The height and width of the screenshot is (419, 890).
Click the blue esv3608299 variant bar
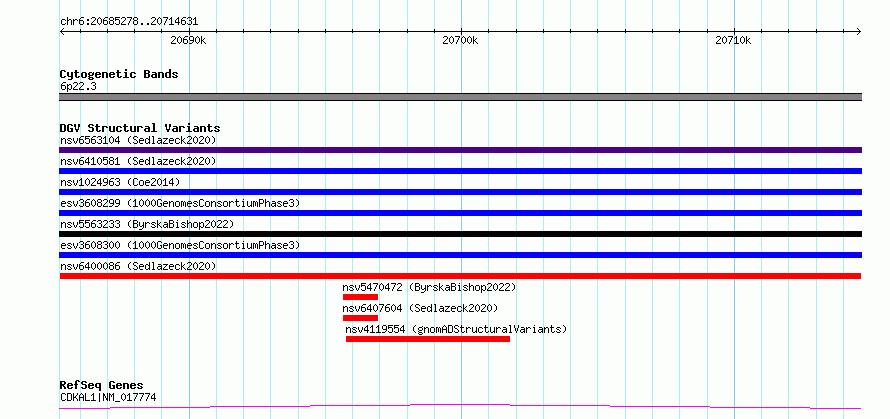[460, 213]
